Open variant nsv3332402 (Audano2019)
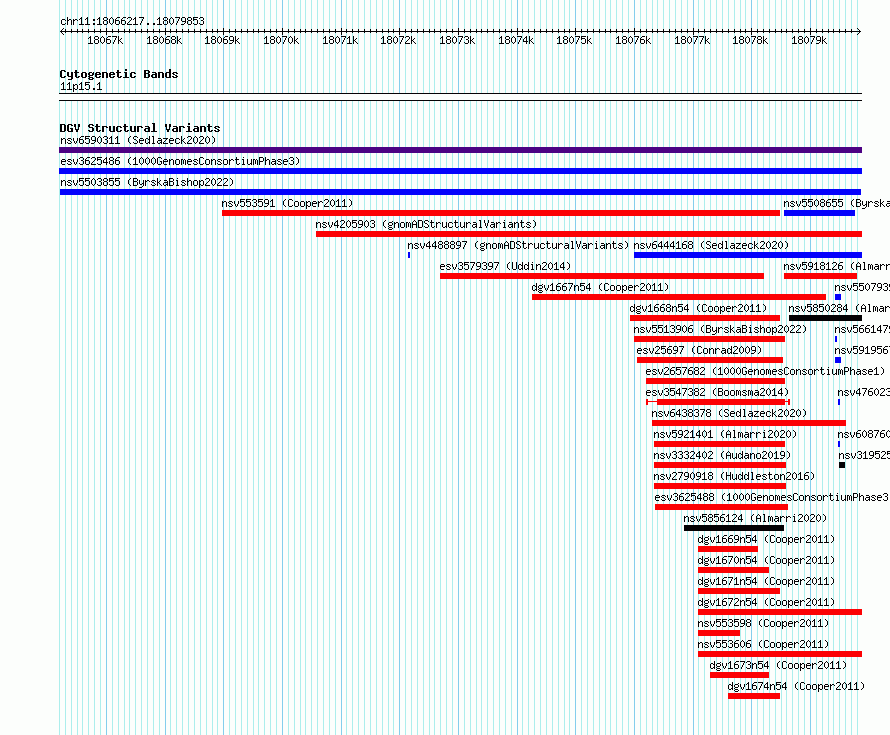The image size is (890, 735). coord(722,455)
